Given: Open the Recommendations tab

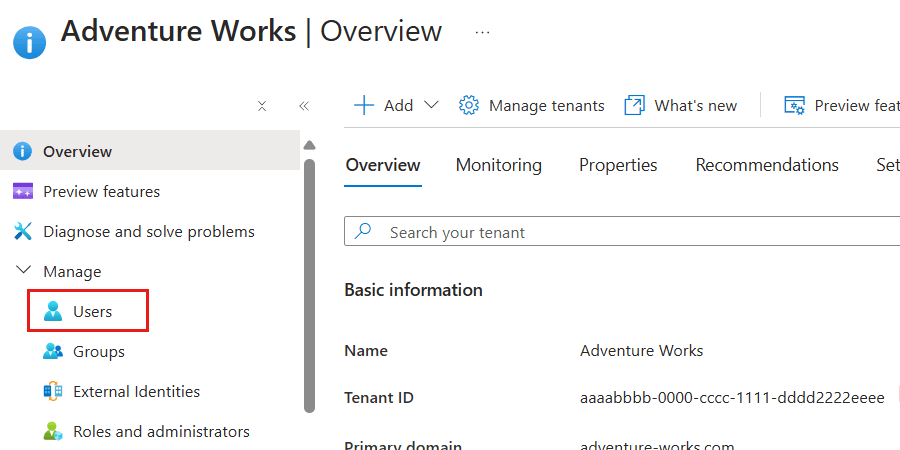Looking at the screenshot, I should tap(767, 165).
